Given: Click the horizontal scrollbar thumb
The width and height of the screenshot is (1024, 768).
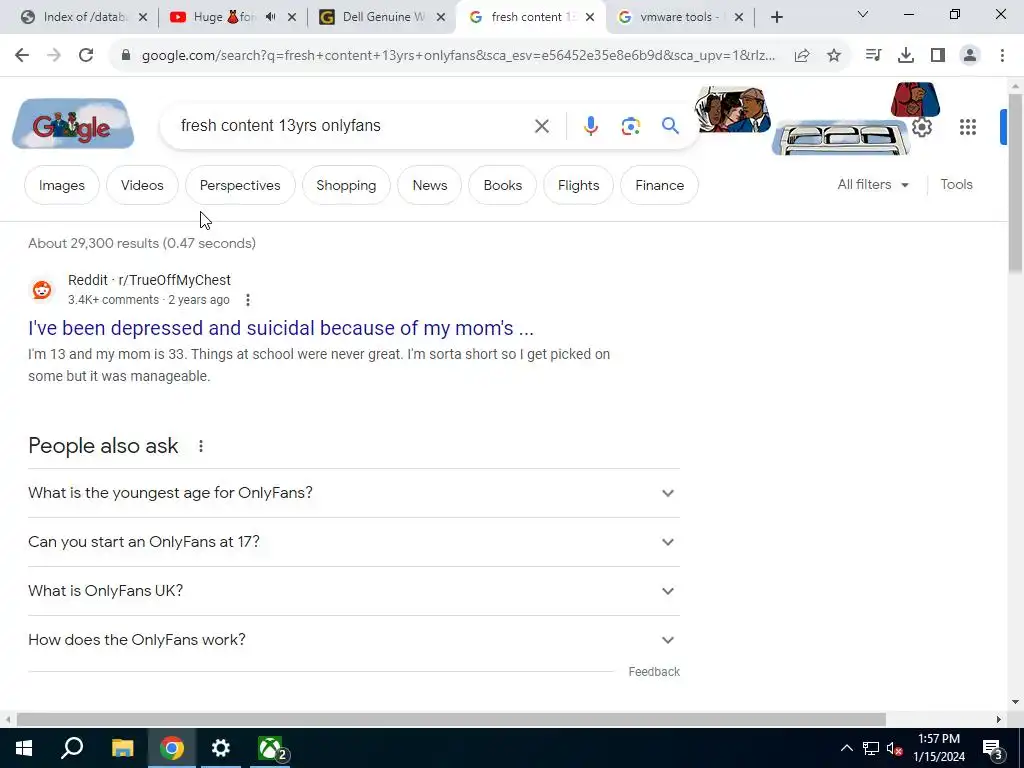Looking at the screenshot, I should pos(451,720).
